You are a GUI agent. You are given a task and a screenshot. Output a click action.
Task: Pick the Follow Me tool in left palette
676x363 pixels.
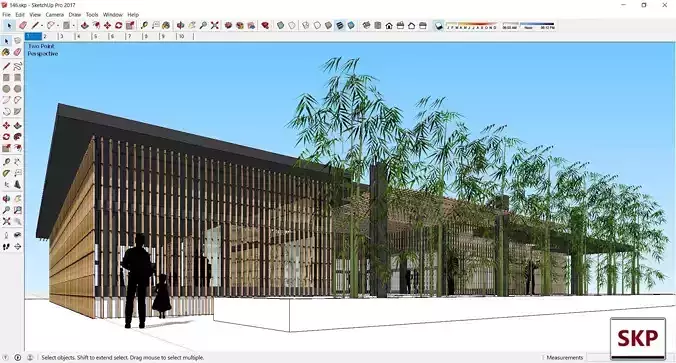[x=17, y=137]
